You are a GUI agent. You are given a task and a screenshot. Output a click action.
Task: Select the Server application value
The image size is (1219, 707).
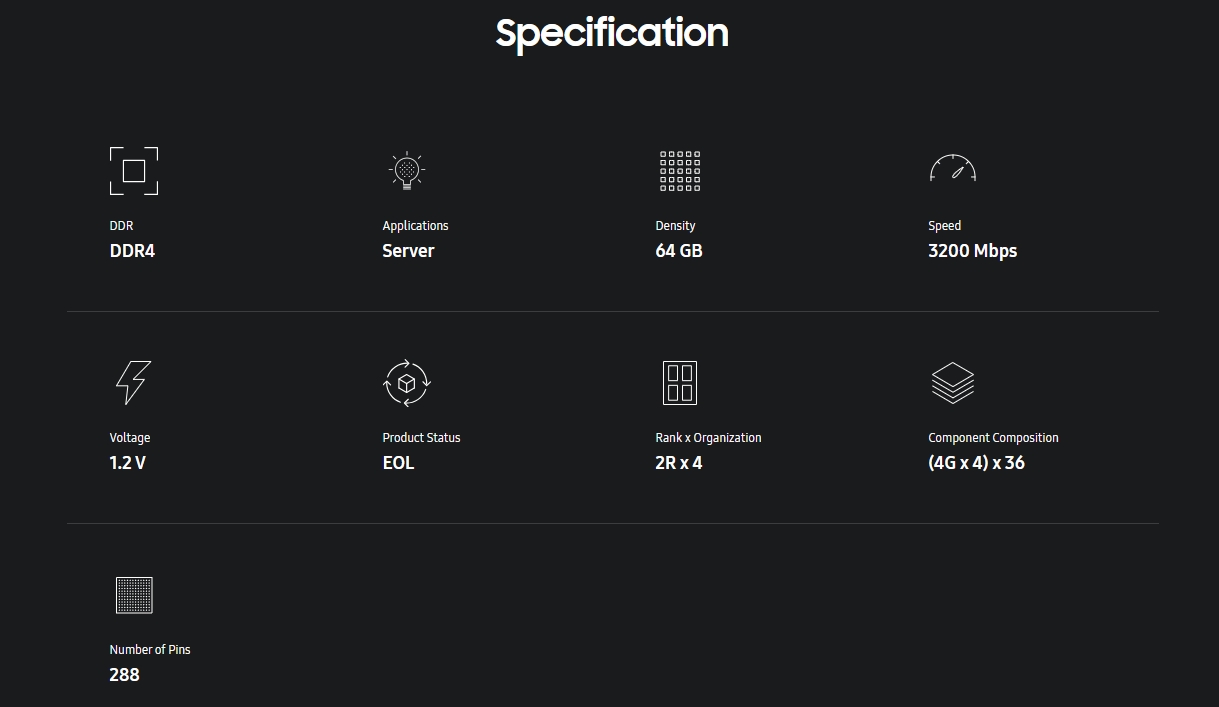[x=408, y=251]
